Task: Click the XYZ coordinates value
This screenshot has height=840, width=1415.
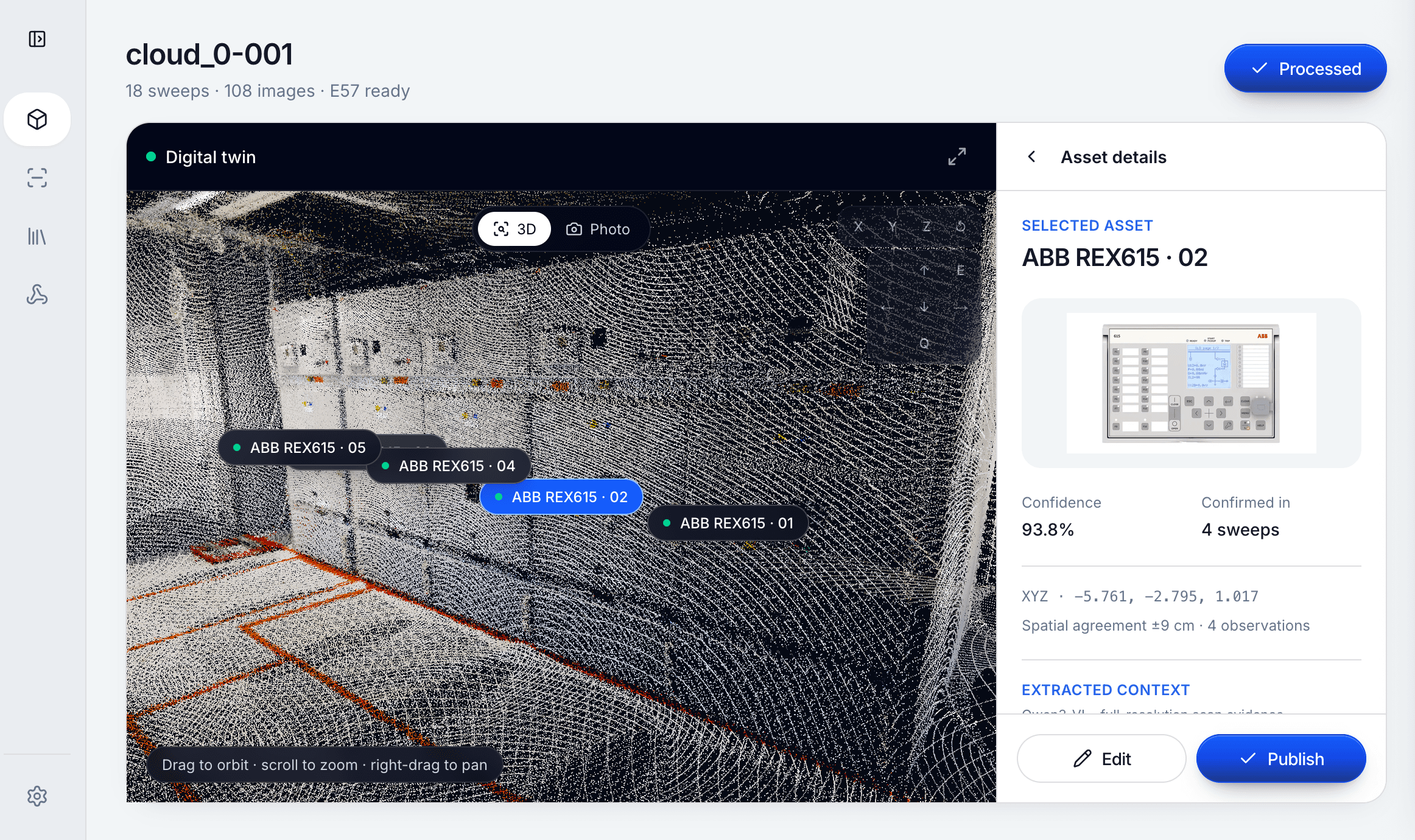Action: [x=1140, y=596]
